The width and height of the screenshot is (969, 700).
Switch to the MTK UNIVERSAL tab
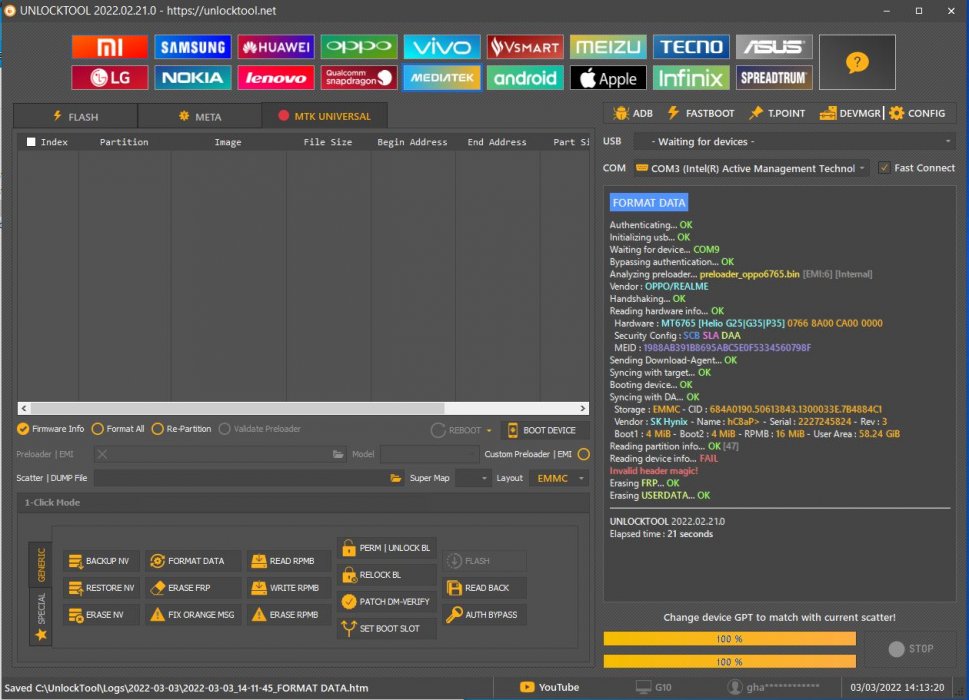(324, 116)
